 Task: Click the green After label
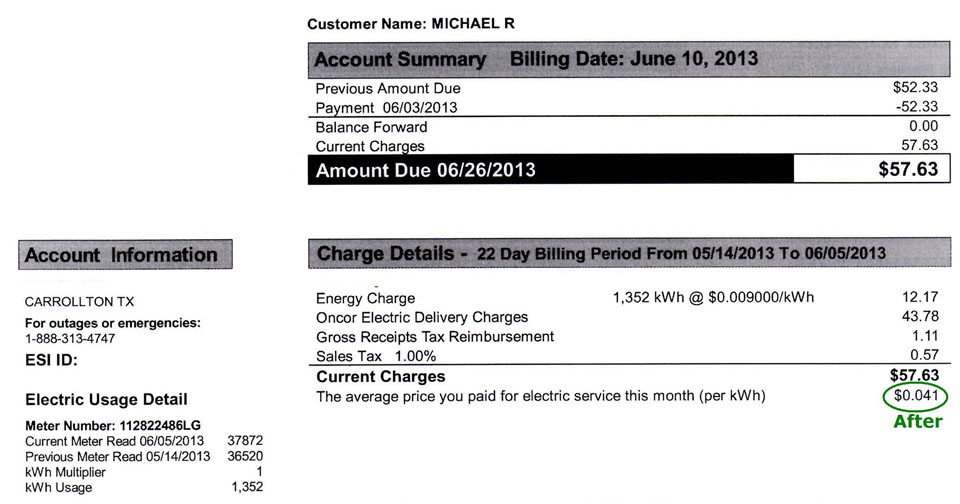click(x=918, y=421)
